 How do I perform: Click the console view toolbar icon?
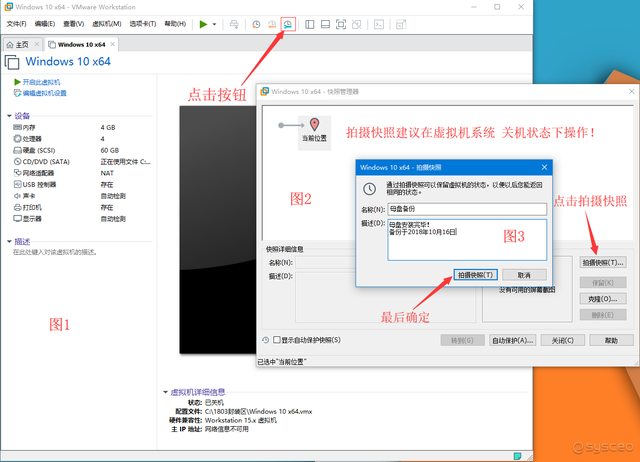pyautogui.click(x=379, y=24)
